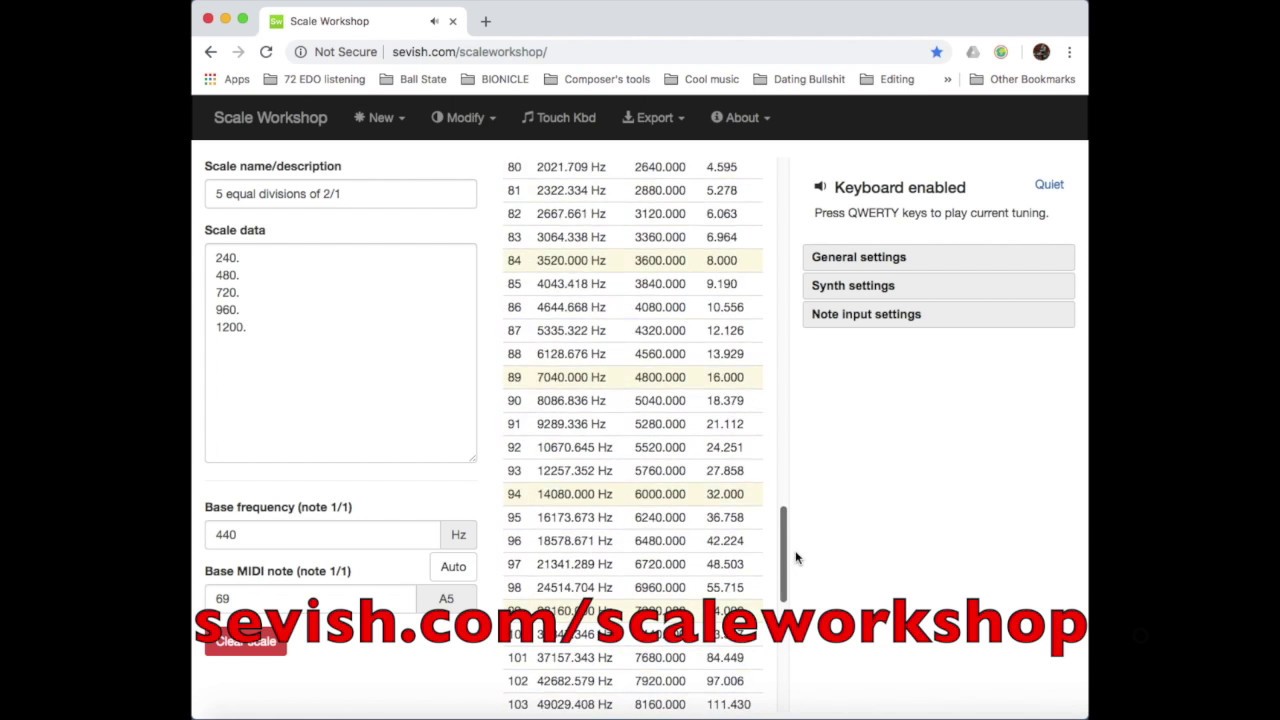
Task: Open the Modify dropdown menu
Action: click(463, 118)
